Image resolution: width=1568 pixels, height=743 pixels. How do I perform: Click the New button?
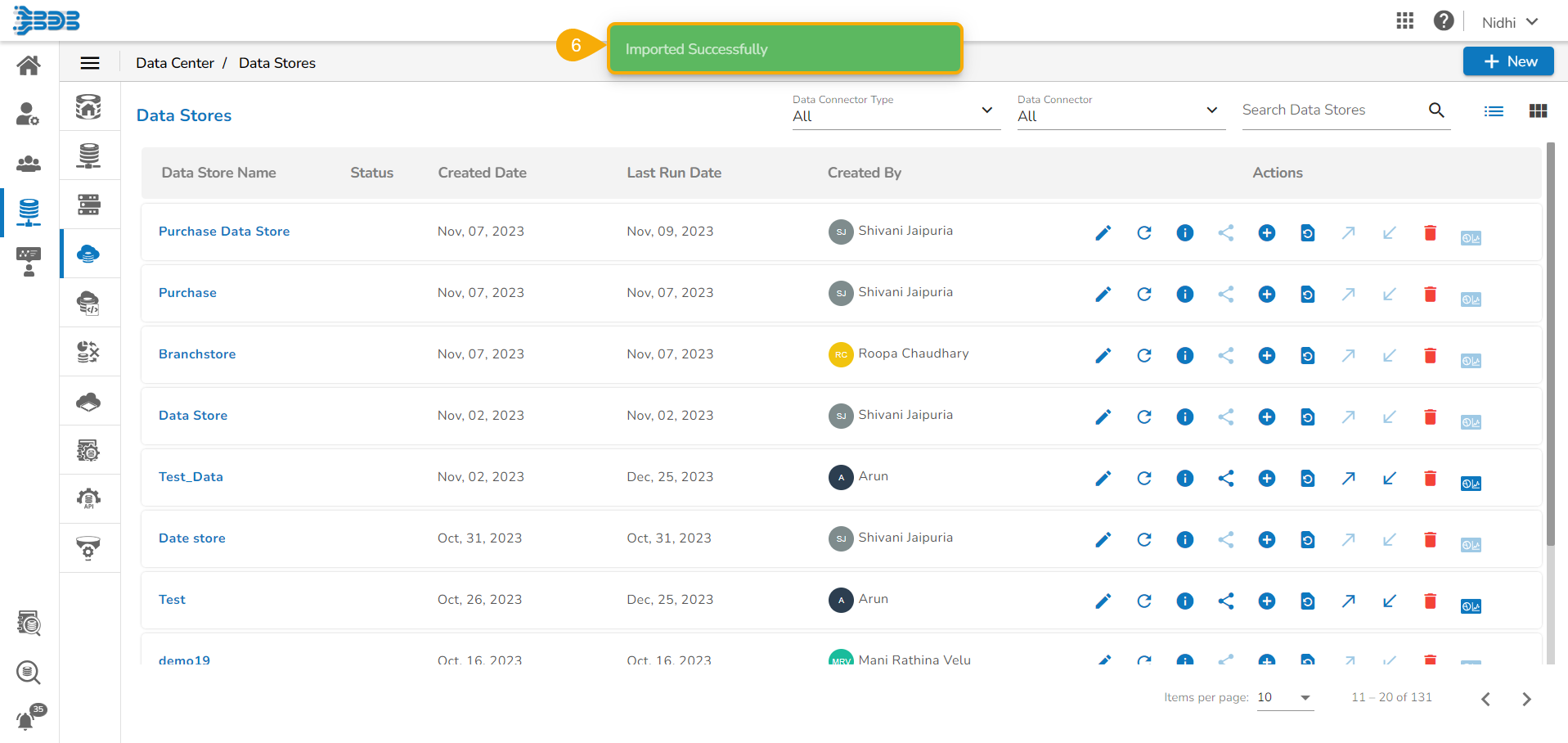click(x=1507, y=61)
